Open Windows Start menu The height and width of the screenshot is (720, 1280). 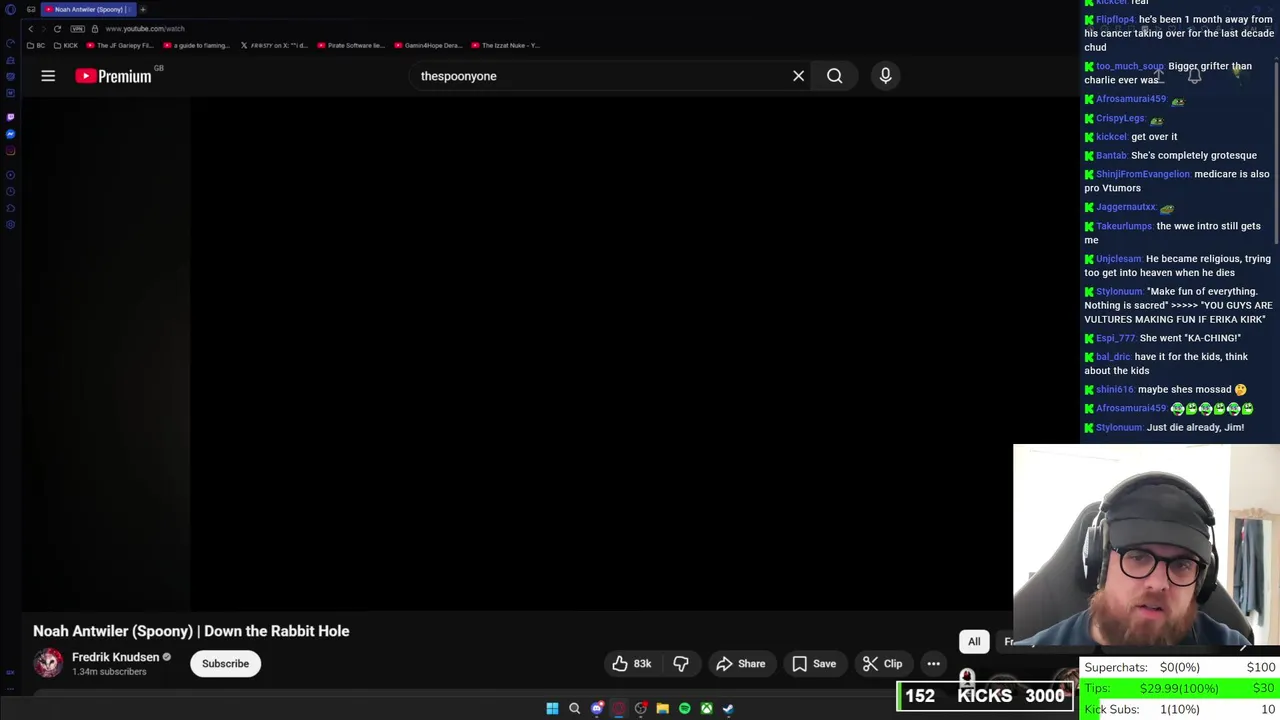click(552, 709)
